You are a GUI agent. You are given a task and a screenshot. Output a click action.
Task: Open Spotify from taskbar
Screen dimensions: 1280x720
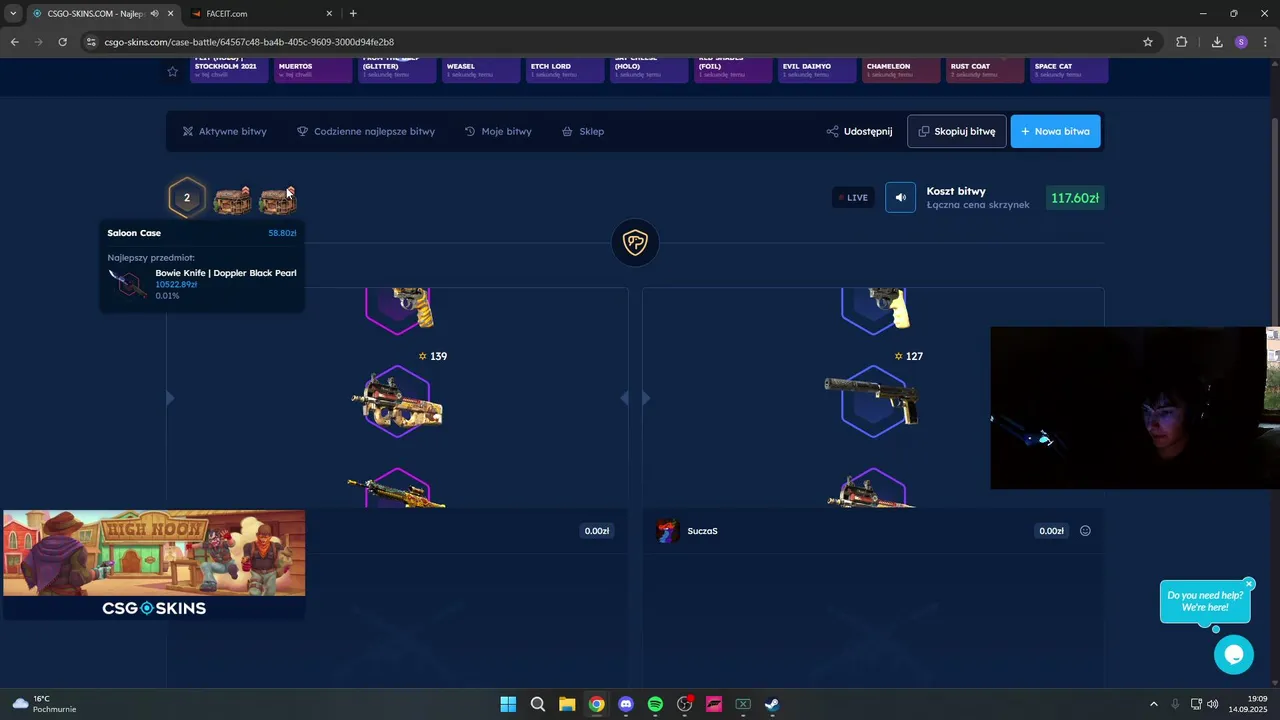655,704
